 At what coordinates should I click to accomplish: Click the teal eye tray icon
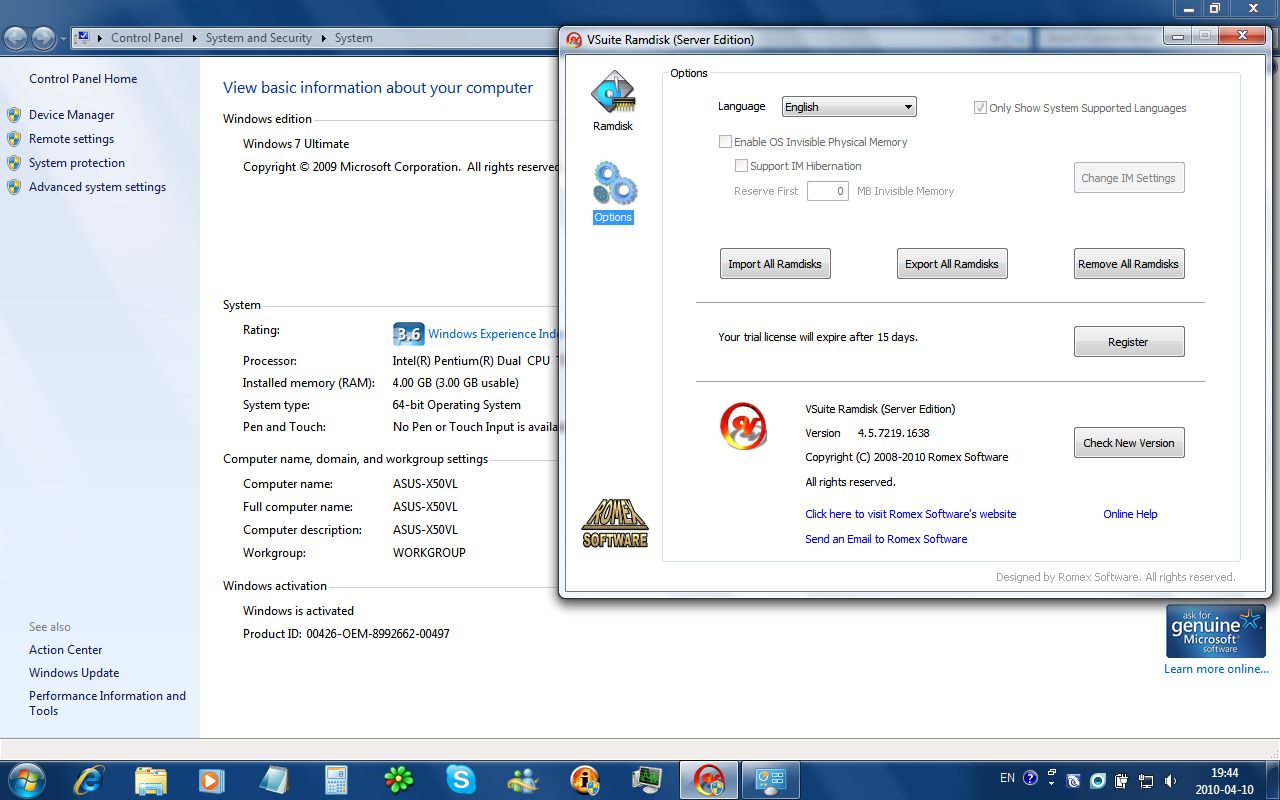tap(1098, 781)
